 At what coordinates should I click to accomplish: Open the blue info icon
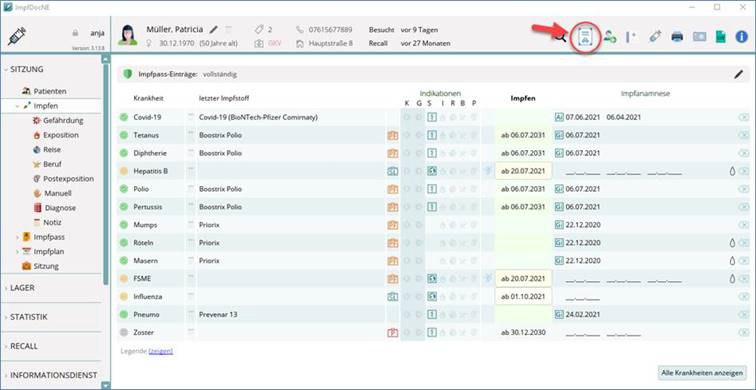coord(742,37)
